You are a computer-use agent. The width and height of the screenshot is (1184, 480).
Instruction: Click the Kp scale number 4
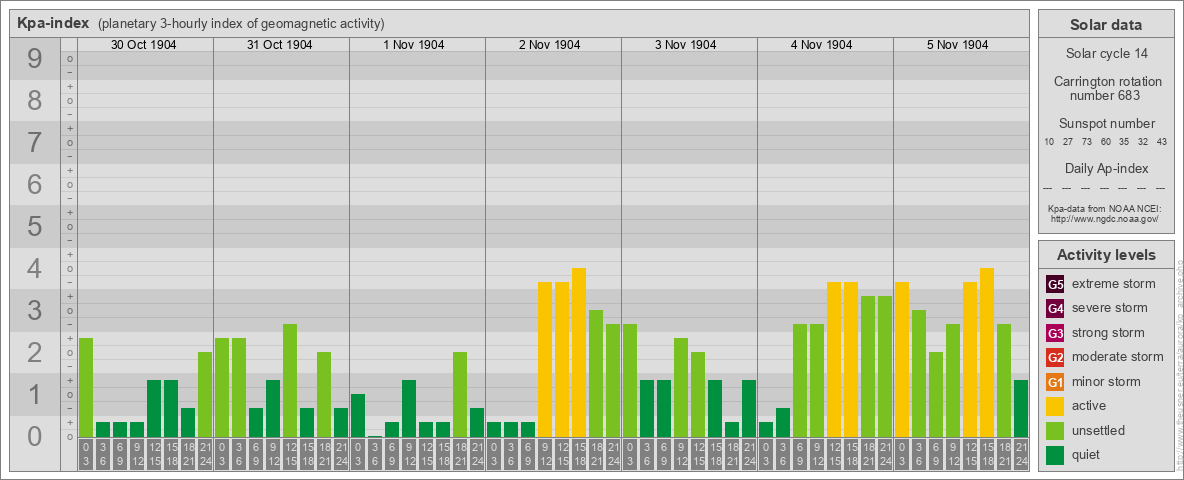coord(34,269)
